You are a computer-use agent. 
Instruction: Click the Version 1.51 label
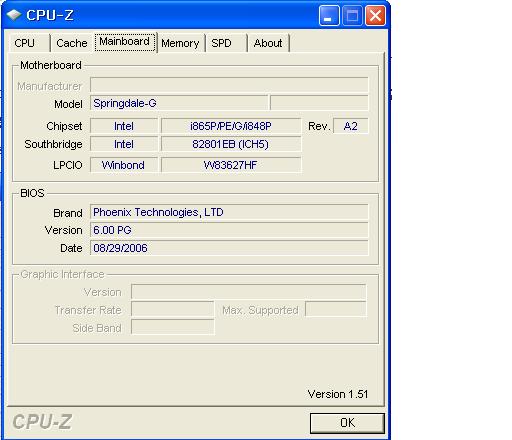click(x=338, y=394)
